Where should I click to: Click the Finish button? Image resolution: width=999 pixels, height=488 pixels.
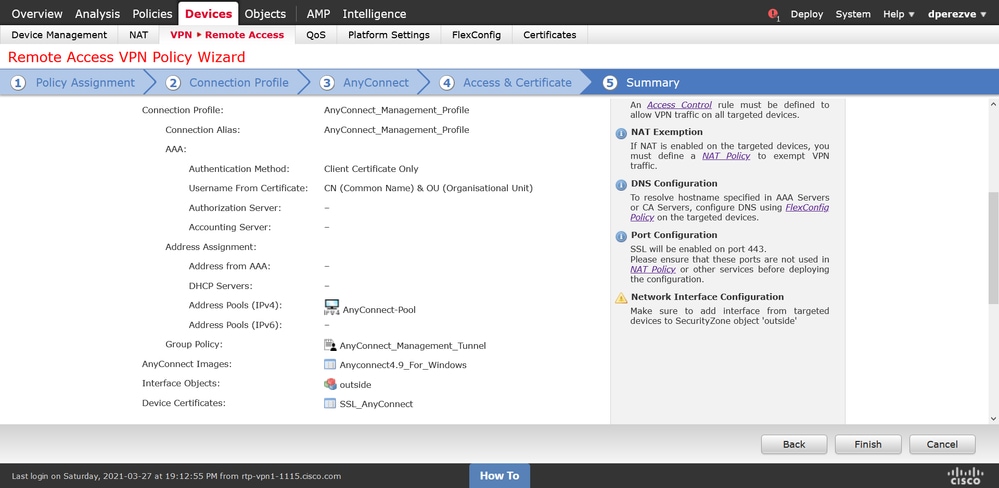(x=868, y=444)
